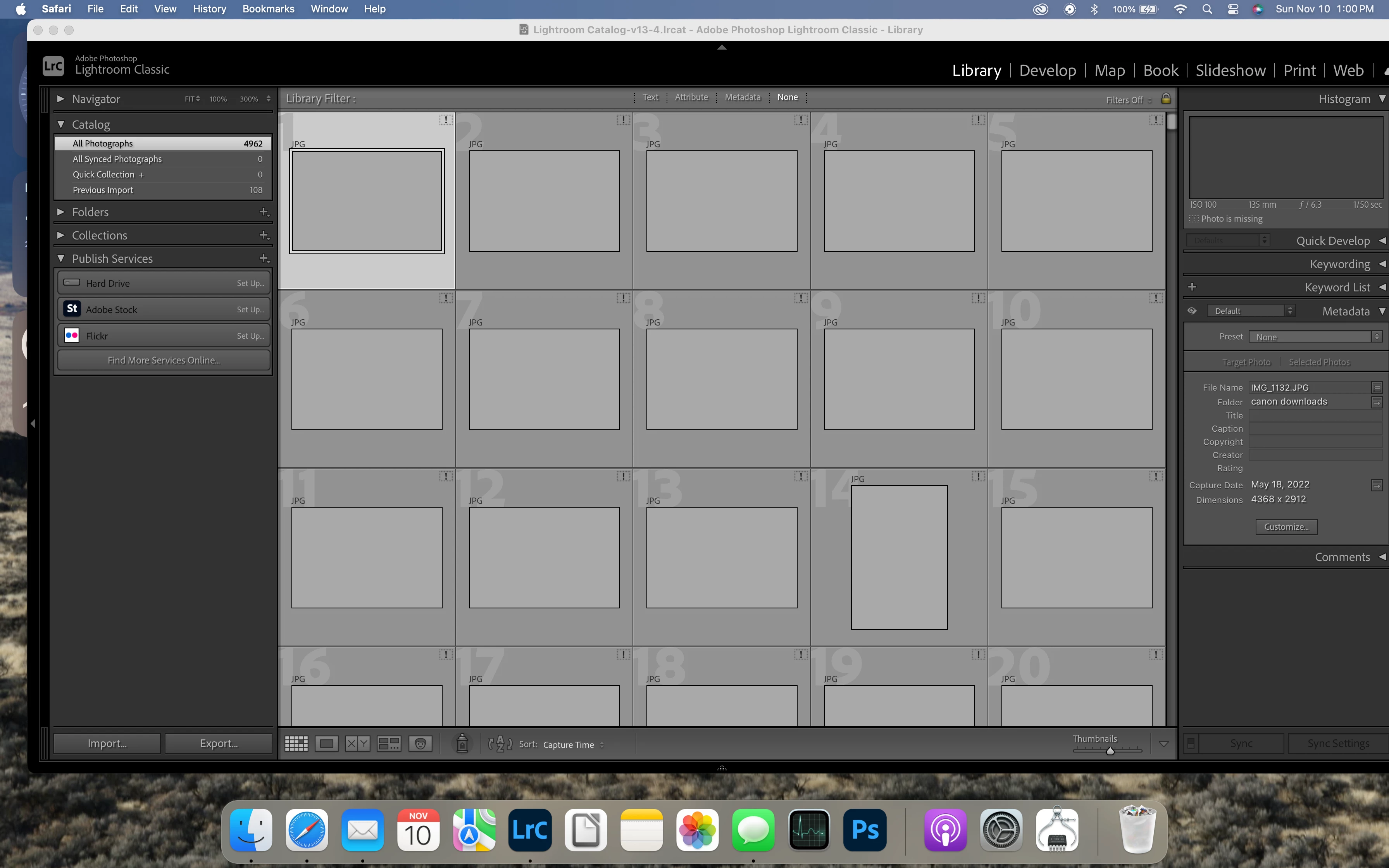Select Attribute in Library Filter bar
This screenshot has width=1389, height=868.
pyautogui.click(x=691, y=97)
